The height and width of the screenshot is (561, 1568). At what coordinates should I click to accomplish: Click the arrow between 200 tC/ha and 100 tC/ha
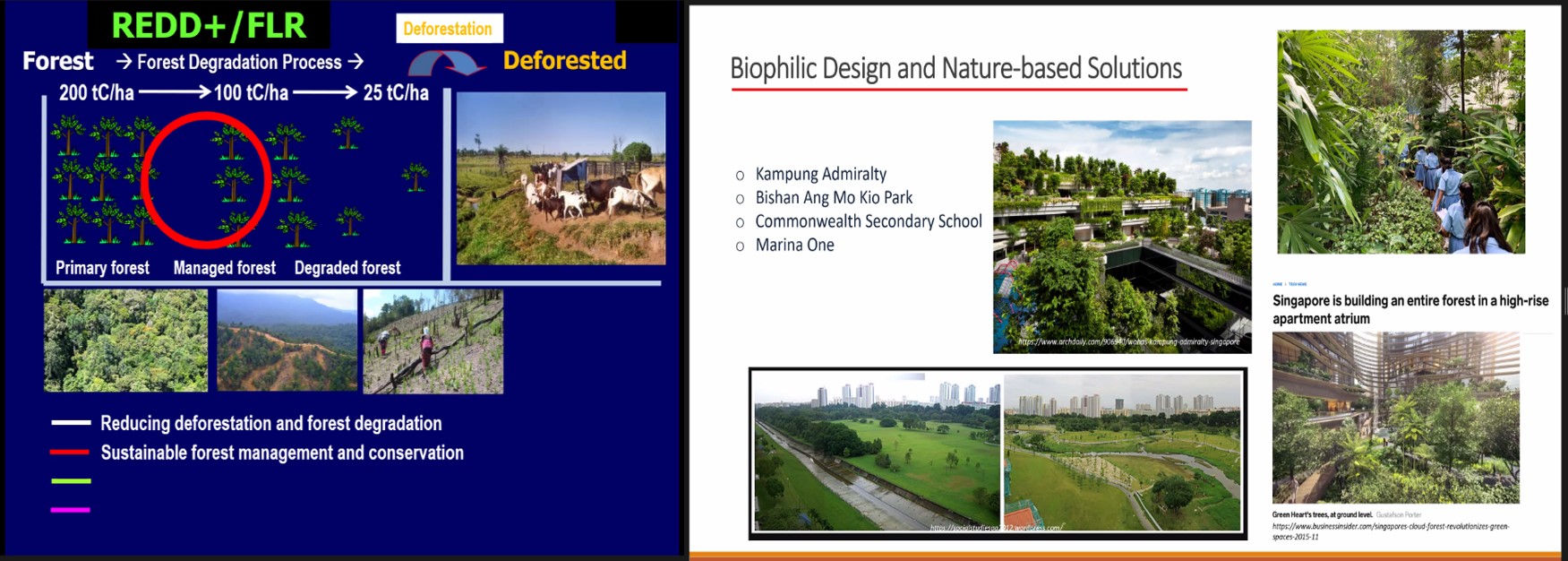(x=175, y=92)
